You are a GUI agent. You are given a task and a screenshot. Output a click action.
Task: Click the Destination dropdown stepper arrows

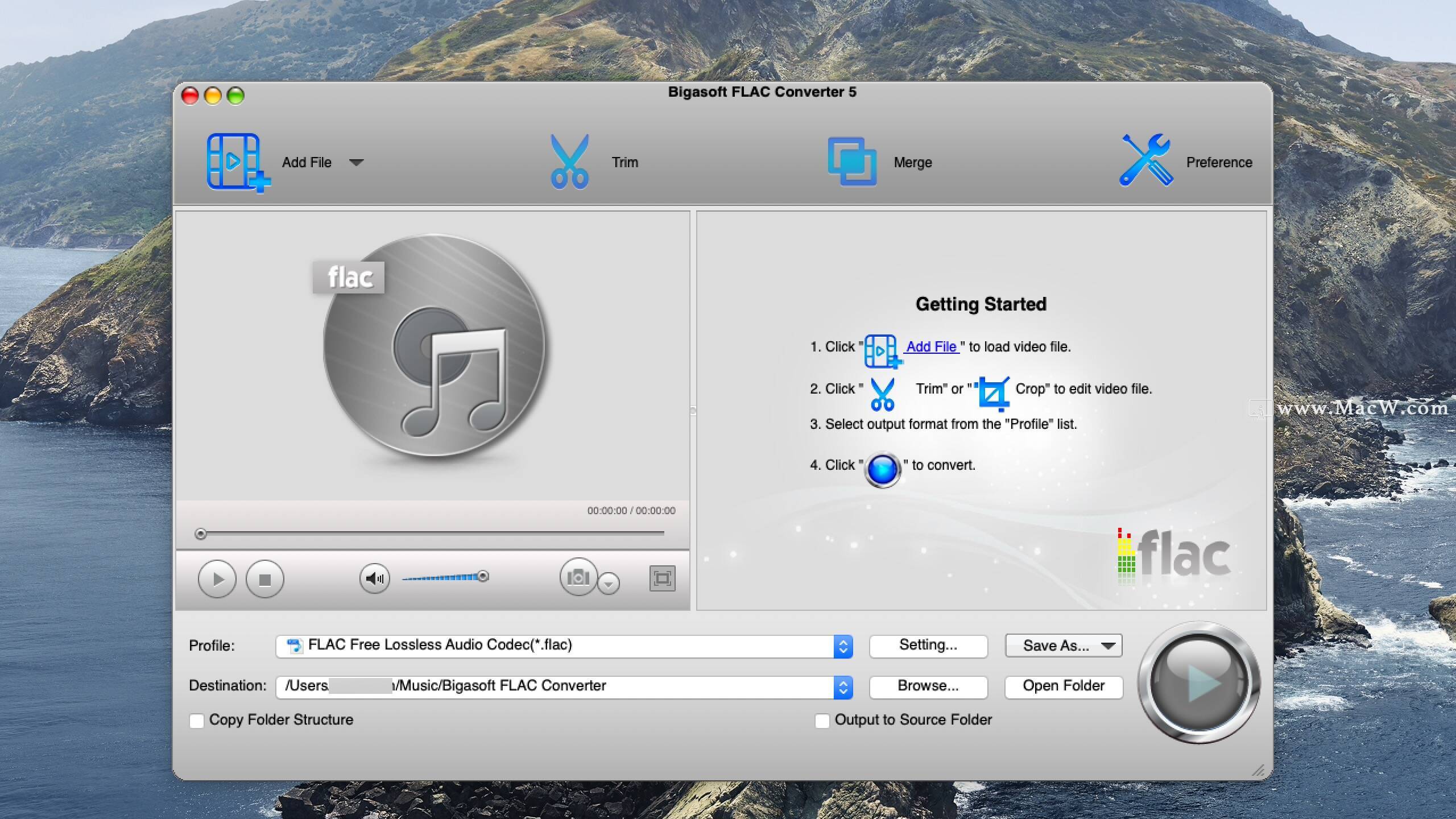[x=843, y=687]
